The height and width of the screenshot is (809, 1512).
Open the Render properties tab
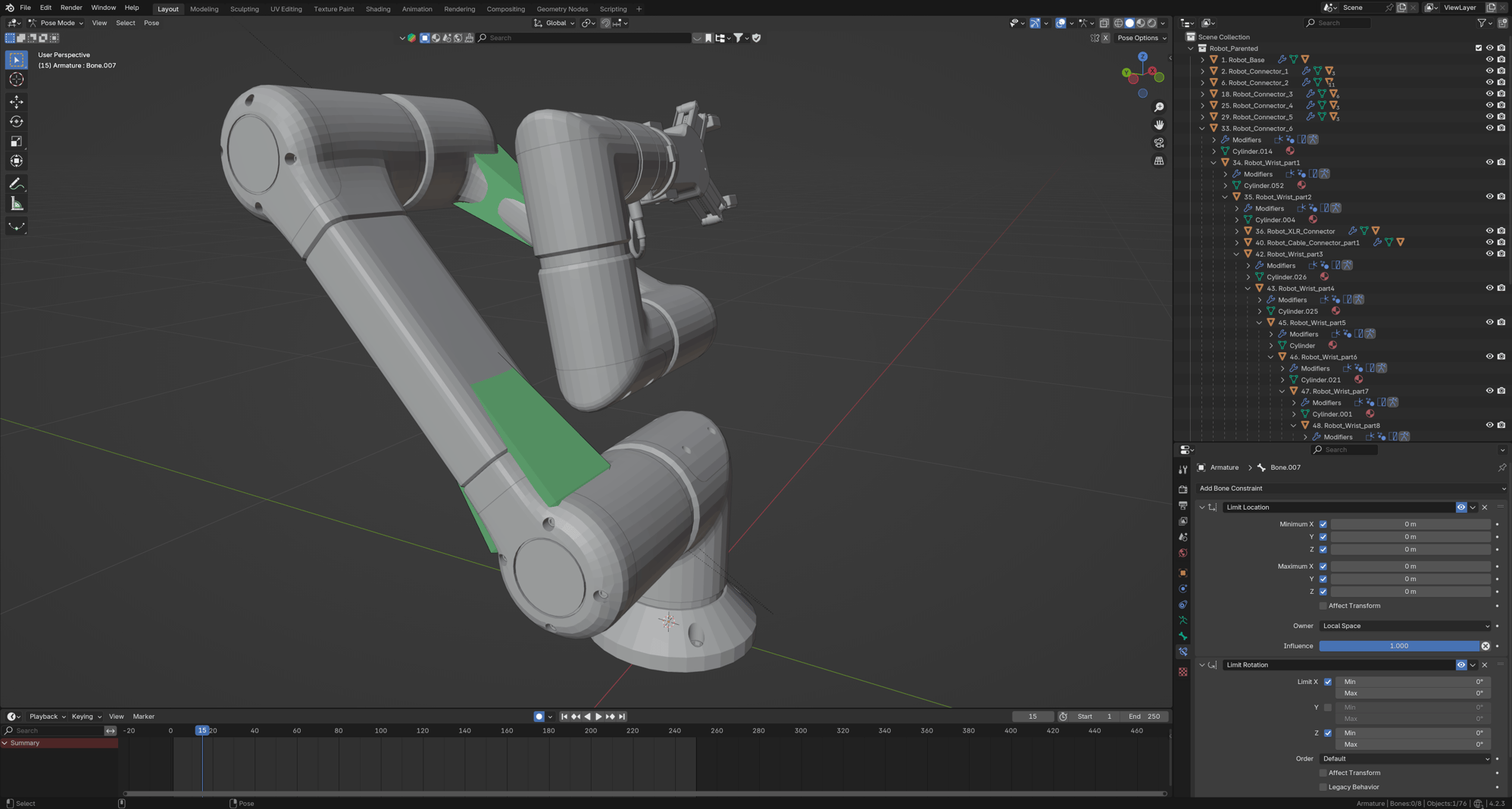[x=1182, y=489]
